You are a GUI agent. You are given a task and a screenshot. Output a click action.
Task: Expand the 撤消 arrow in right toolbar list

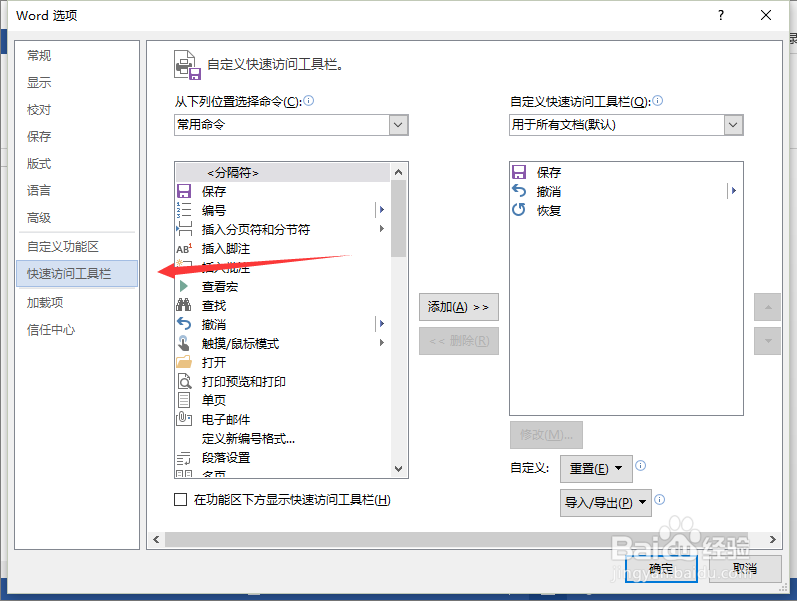[733, 191]
